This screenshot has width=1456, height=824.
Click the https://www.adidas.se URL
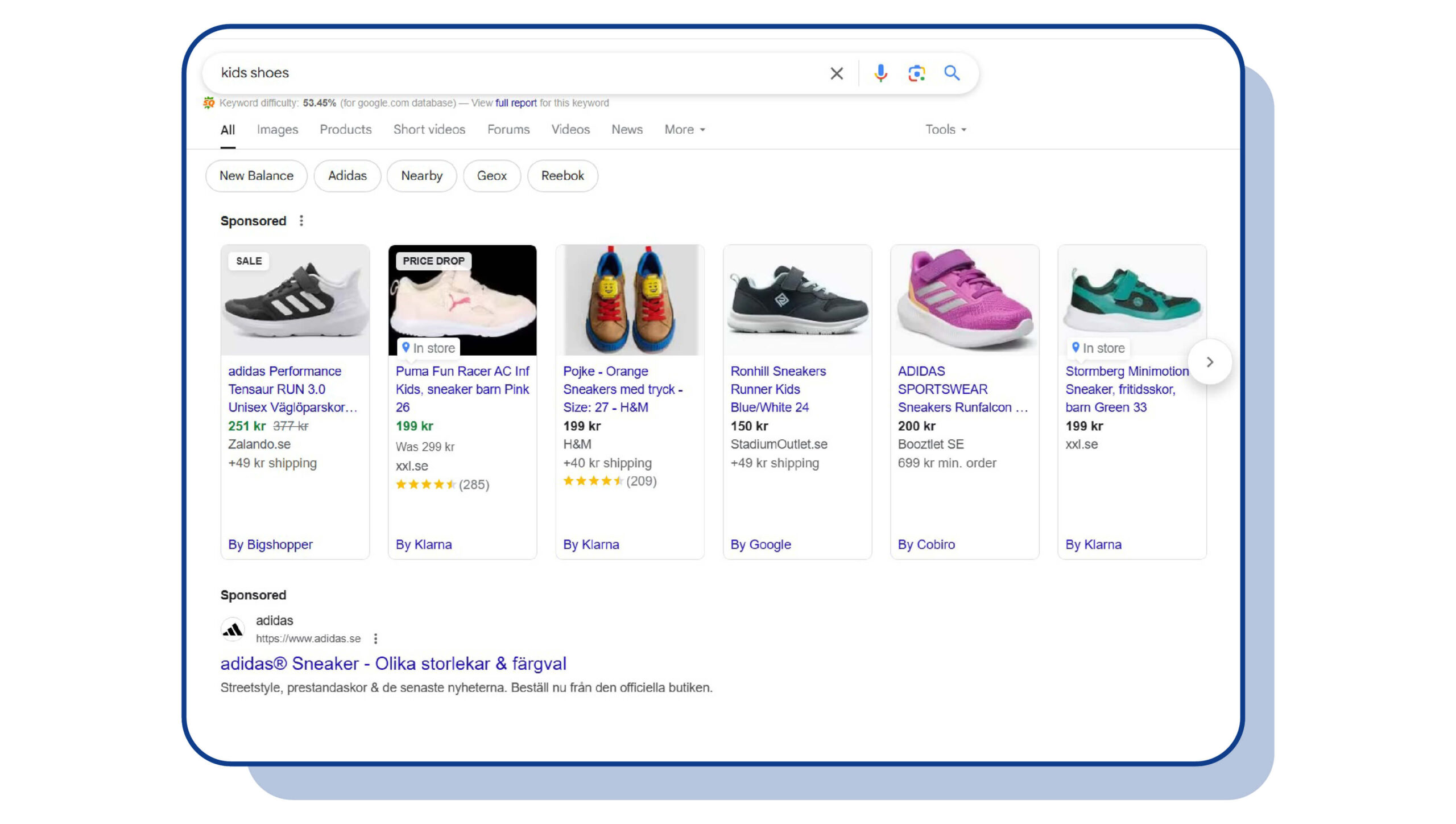[308, 638]
